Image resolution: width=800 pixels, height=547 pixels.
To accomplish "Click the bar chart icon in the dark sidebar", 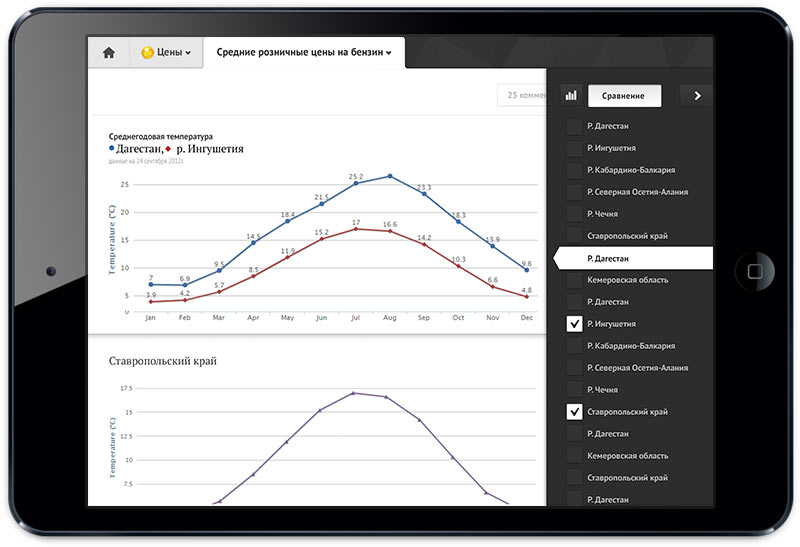I will pos(571,96).
